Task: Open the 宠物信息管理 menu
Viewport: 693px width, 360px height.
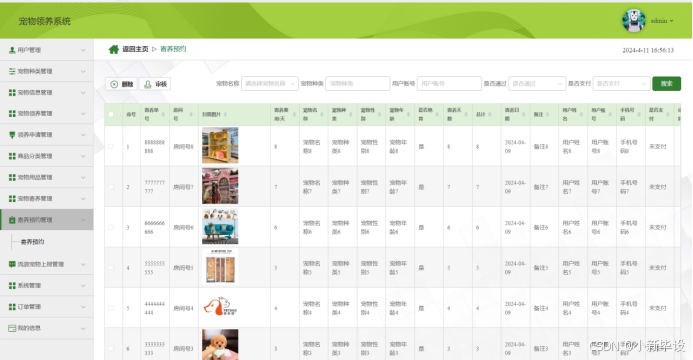Action: pyautogui.click(x=47, y=92)
